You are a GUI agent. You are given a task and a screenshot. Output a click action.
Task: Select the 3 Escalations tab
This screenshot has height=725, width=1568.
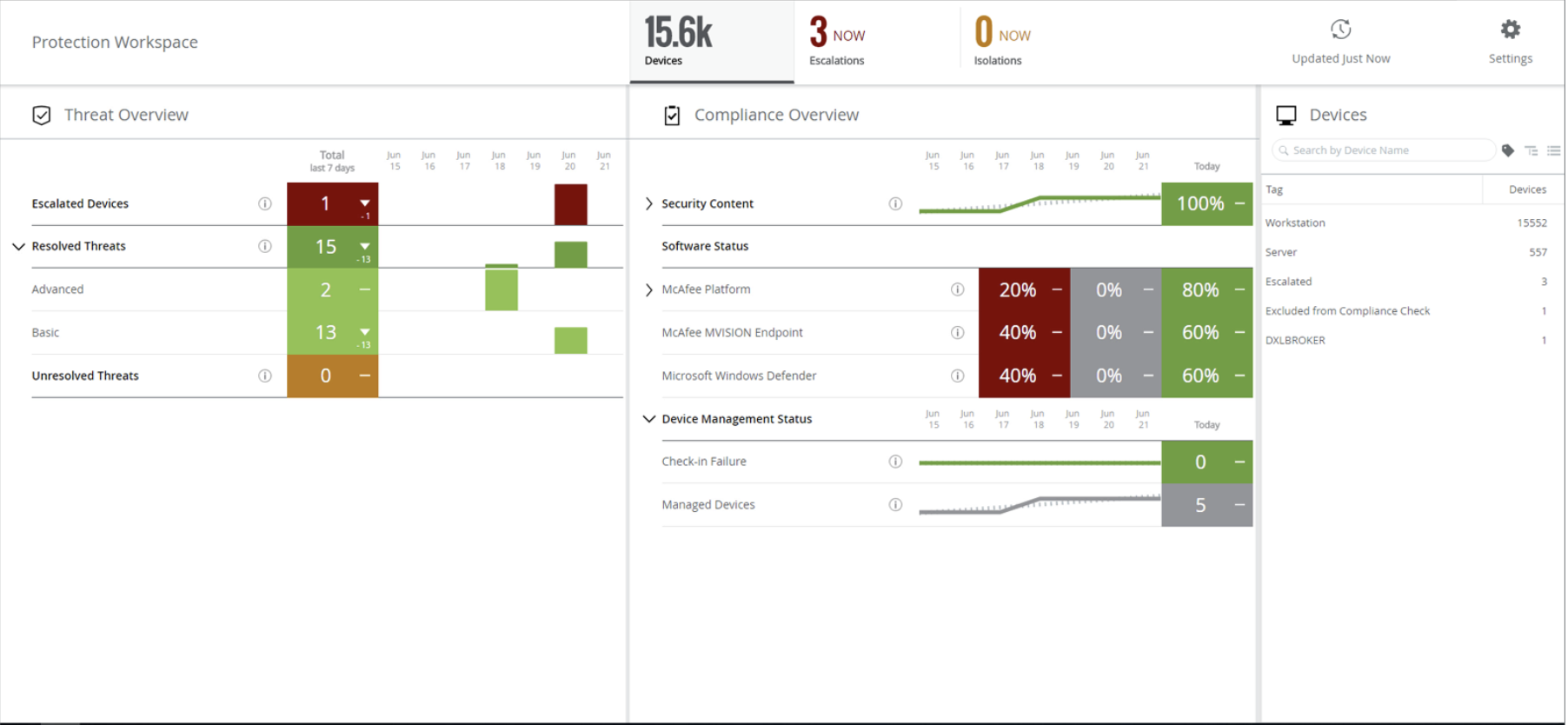(x=876, y=42)
